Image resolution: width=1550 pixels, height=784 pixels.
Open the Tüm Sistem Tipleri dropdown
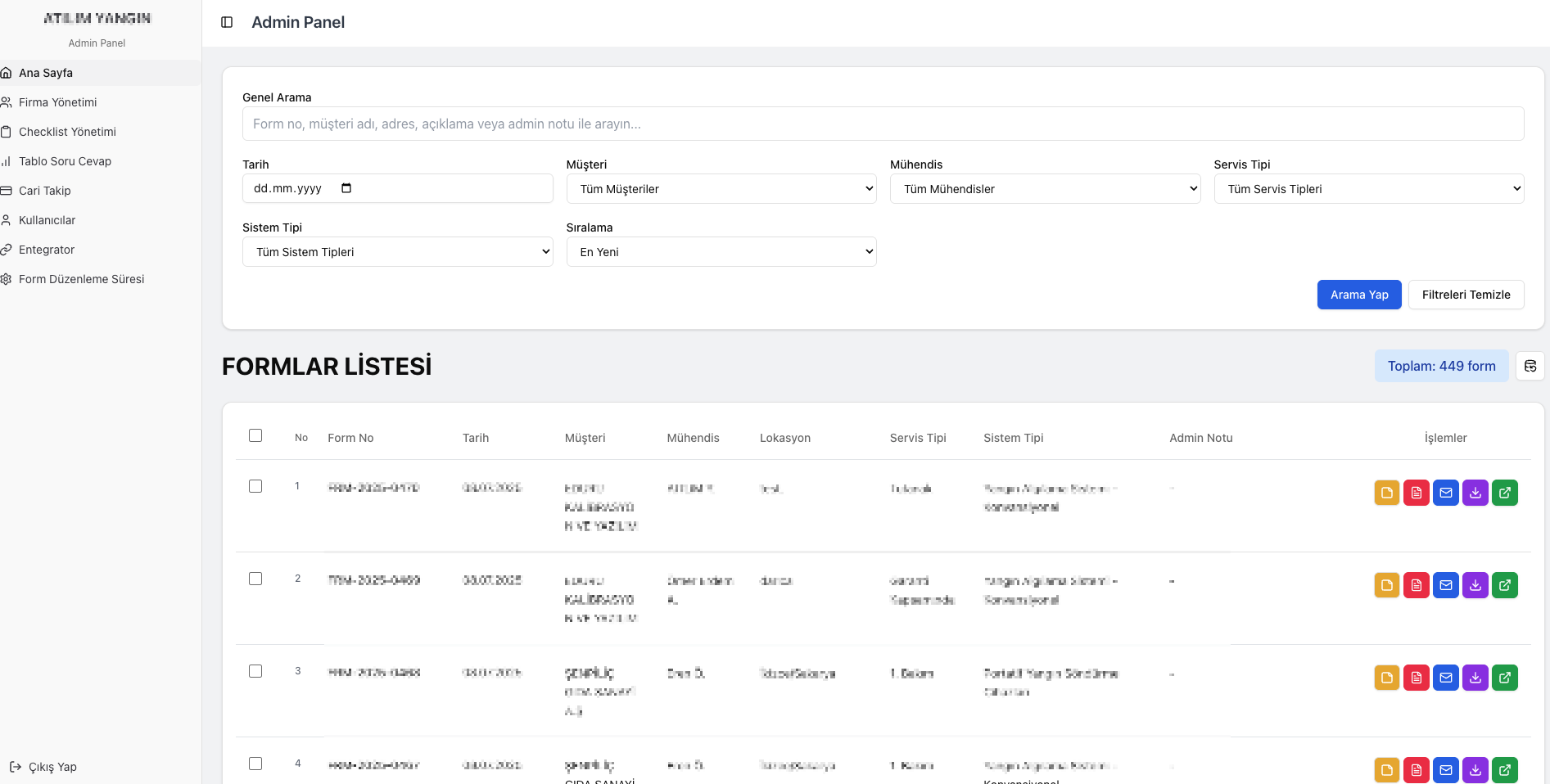397,252
